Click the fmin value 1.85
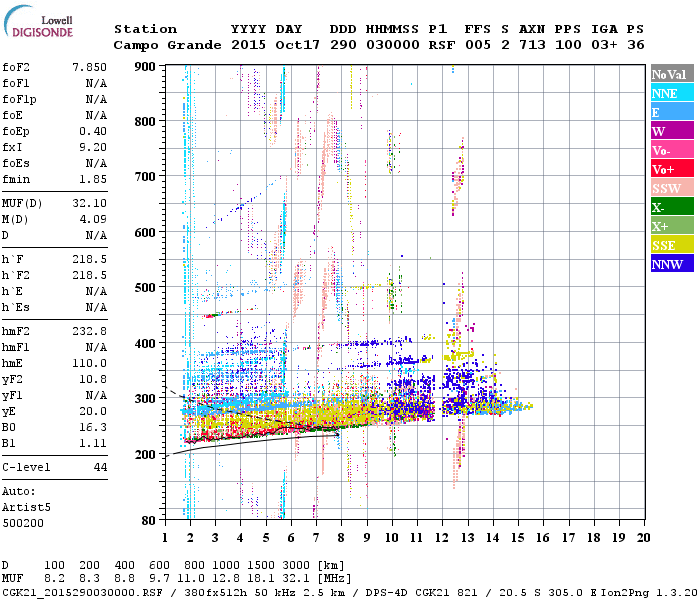Viewport: 700px width, 600px height. (x=93, y=179)
